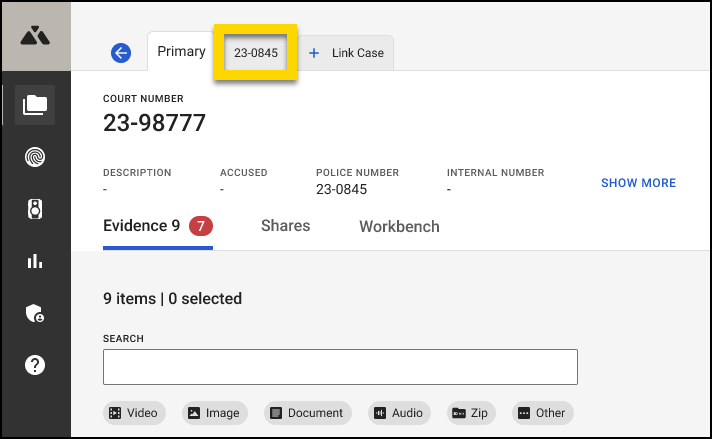
Task: Open the body camera devices sidebar icon
Action: pos(35,209)
